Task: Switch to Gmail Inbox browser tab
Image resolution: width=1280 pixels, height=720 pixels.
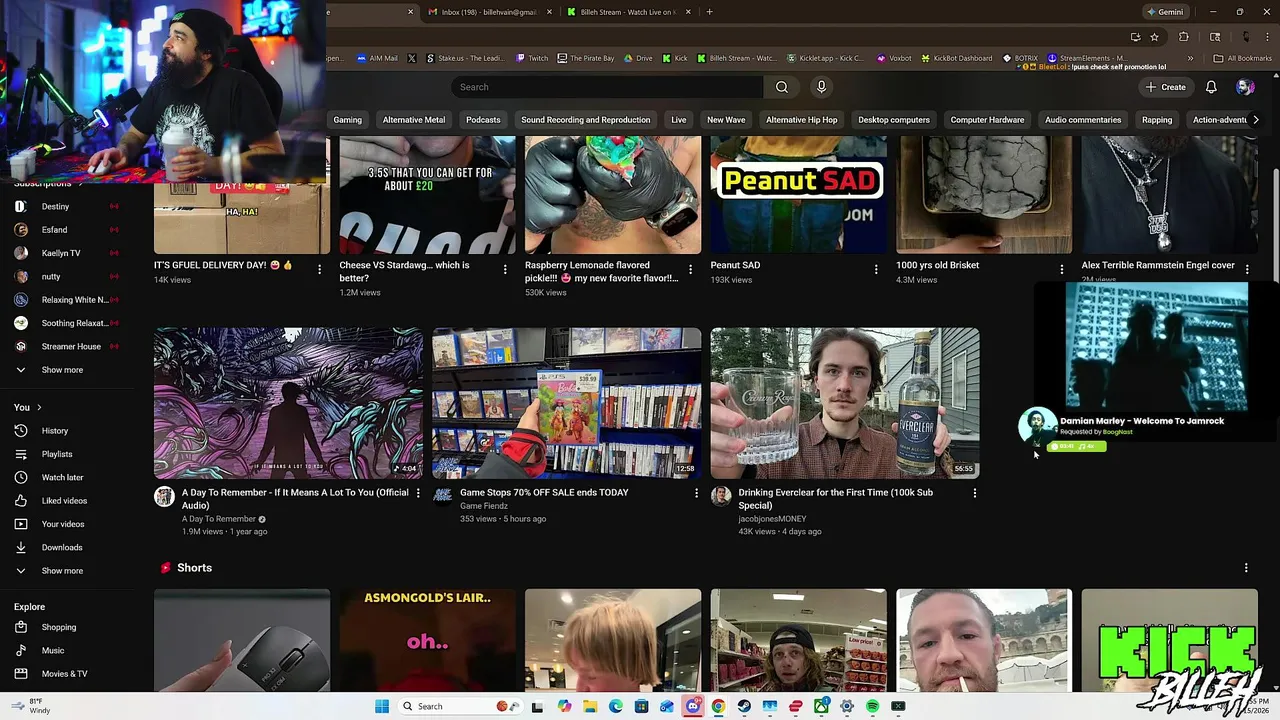Action: [490, 12]
